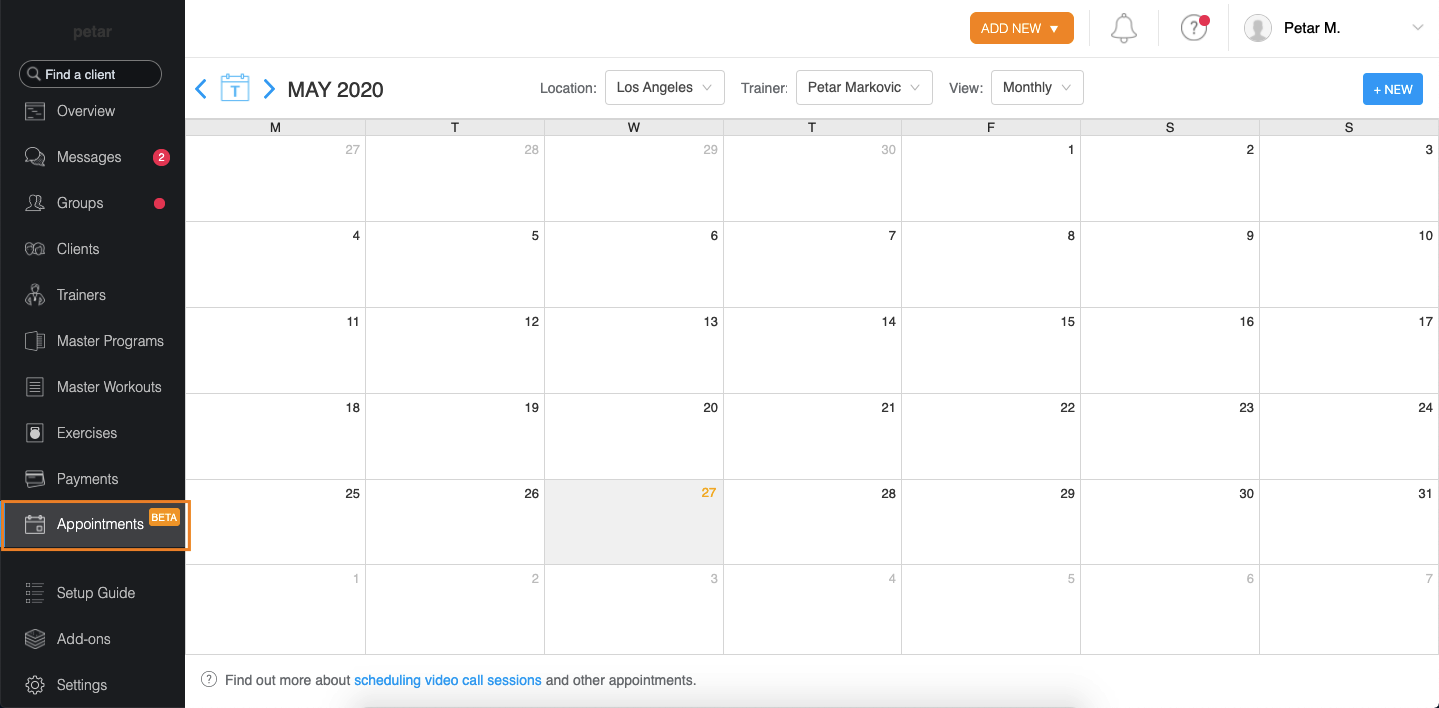The width and height of the screenshot is (1439, 708).
Task: Open Add-ons from sidebar menu
Action: [x=84, y=639]
